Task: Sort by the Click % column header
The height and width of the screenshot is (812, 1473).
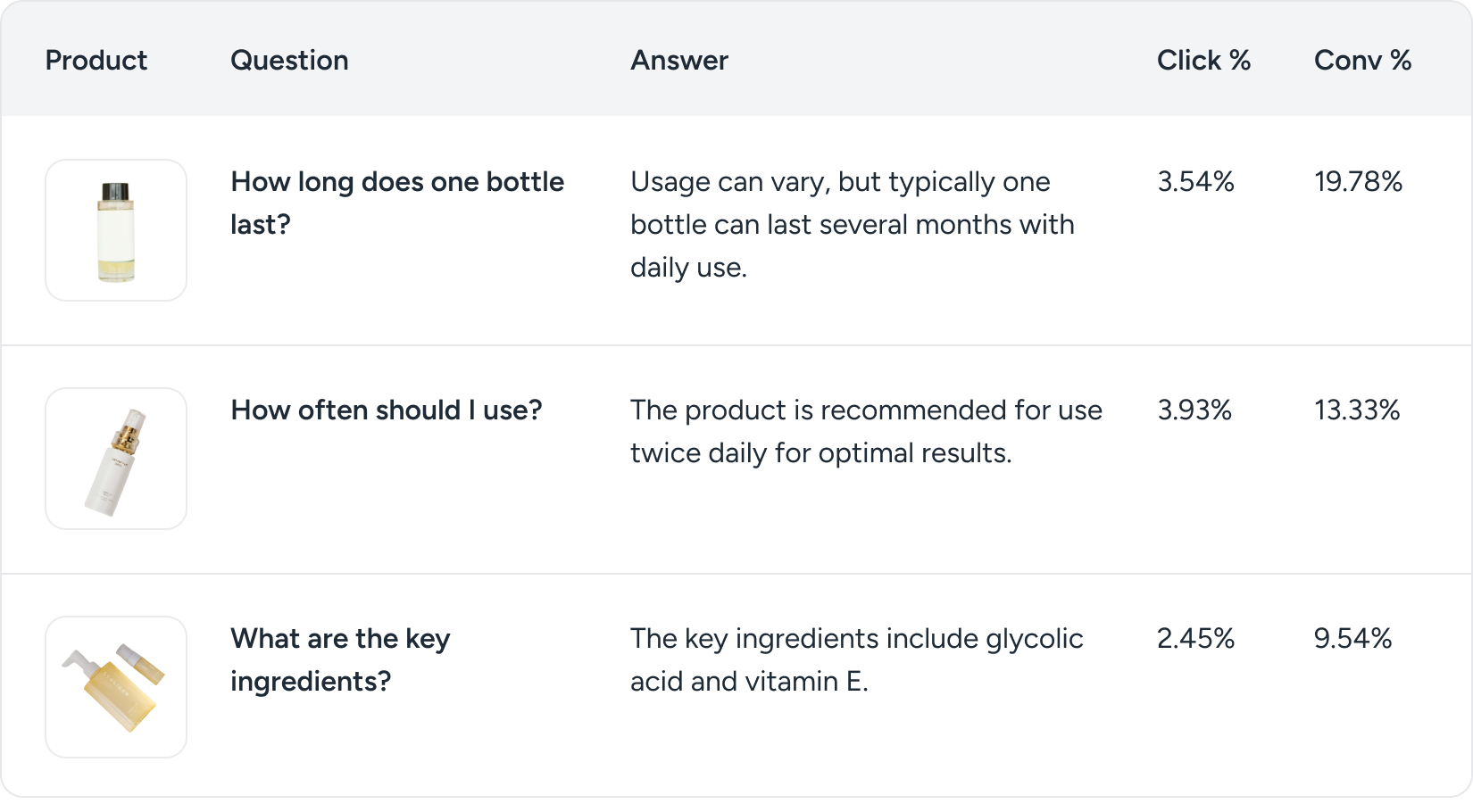Action: (1203, 60)
